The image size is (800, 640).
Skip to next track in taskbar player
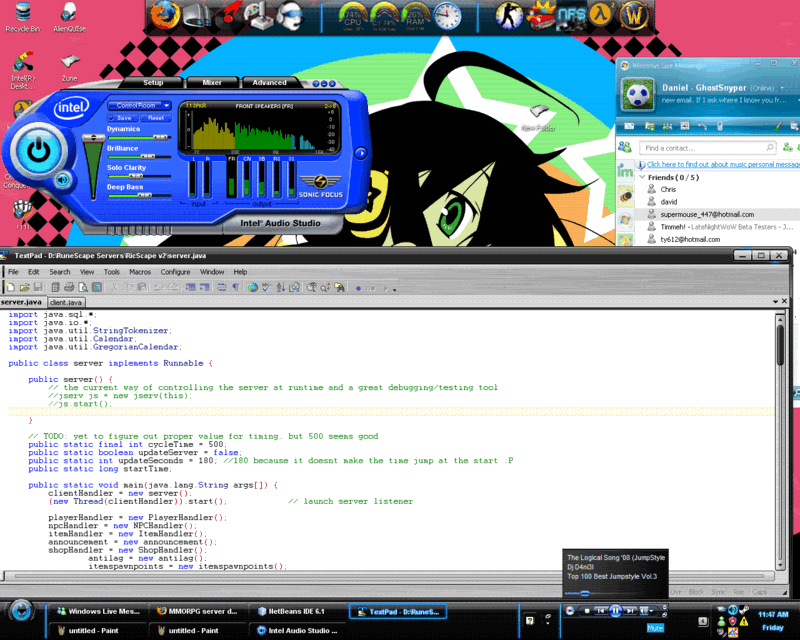(632, 610)
